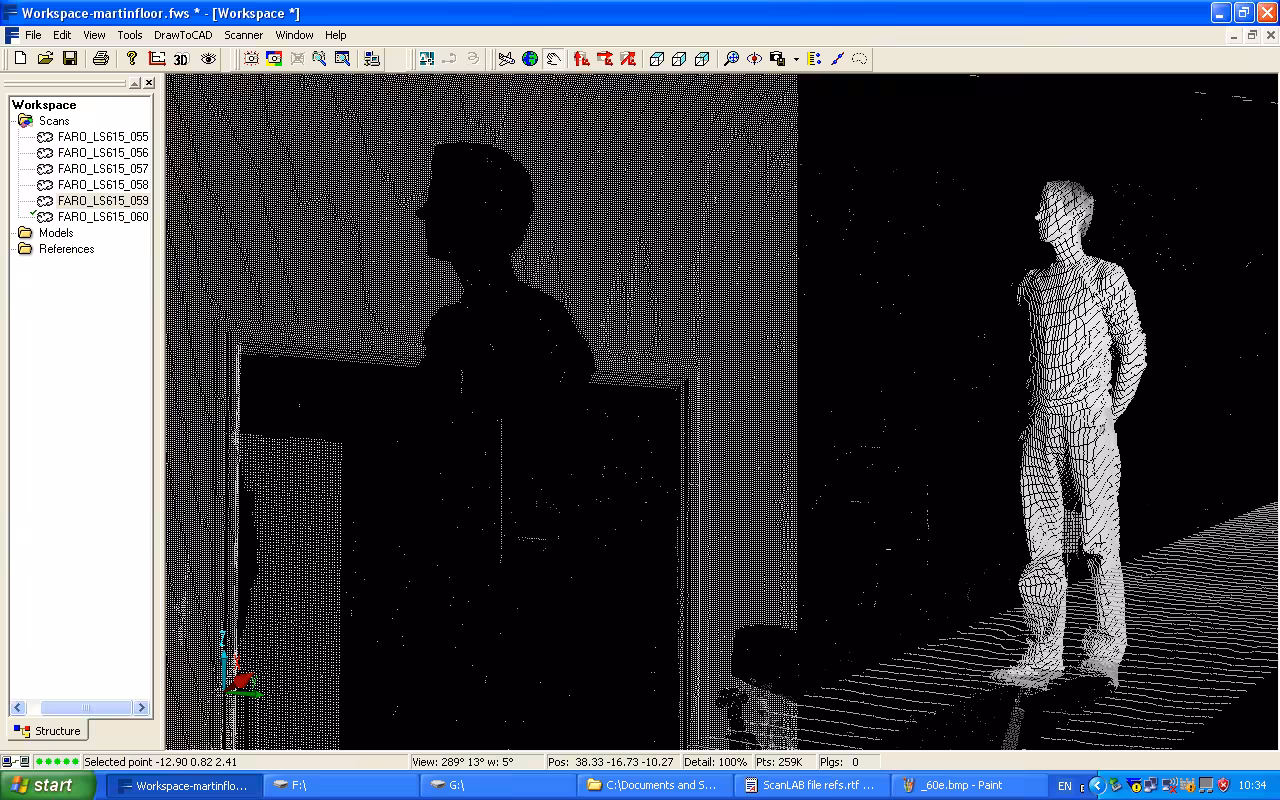This screenshot has width=1280, height=800.
Task: Open the dropdown arrow next to camera disk icon
Action: 796,59
